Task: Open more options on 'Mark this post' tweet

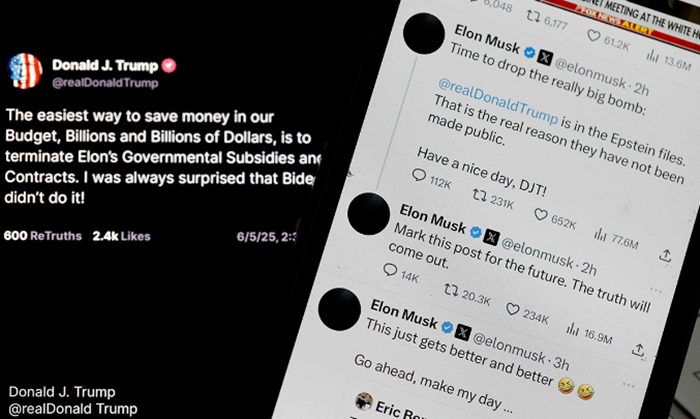Action: (655, 290)
